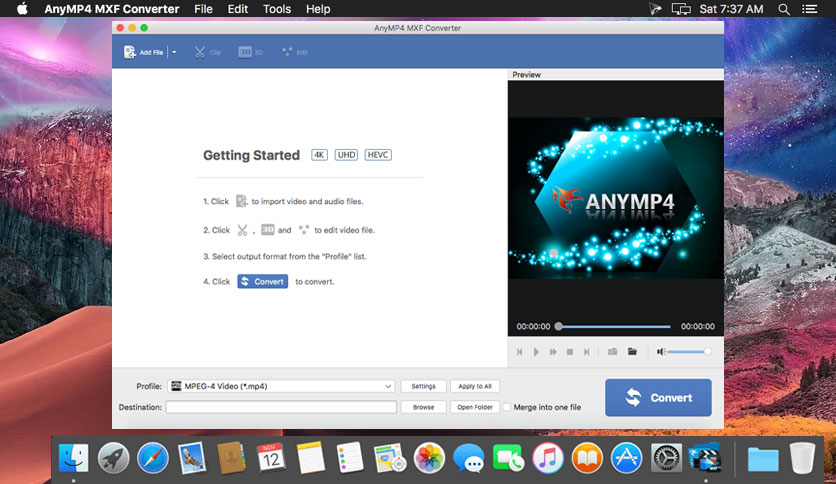This screenshot has height=484, width=836.
Task: Open iBooks from the Dock
Action: [x=587, y=457]
